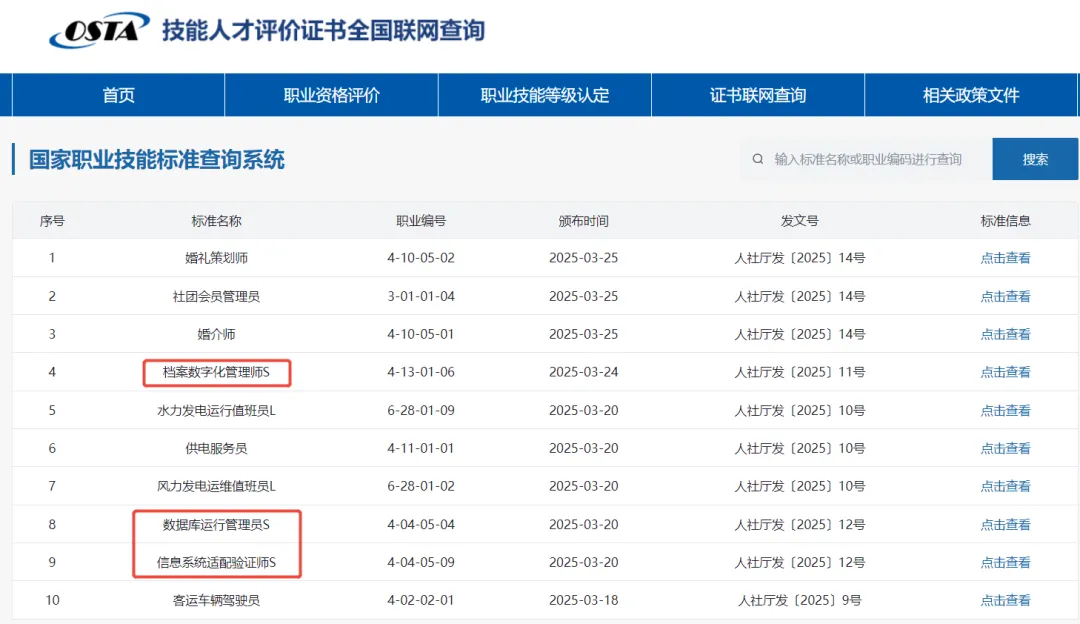View details of 婚介师 standard

click(x=1005, y=334)
